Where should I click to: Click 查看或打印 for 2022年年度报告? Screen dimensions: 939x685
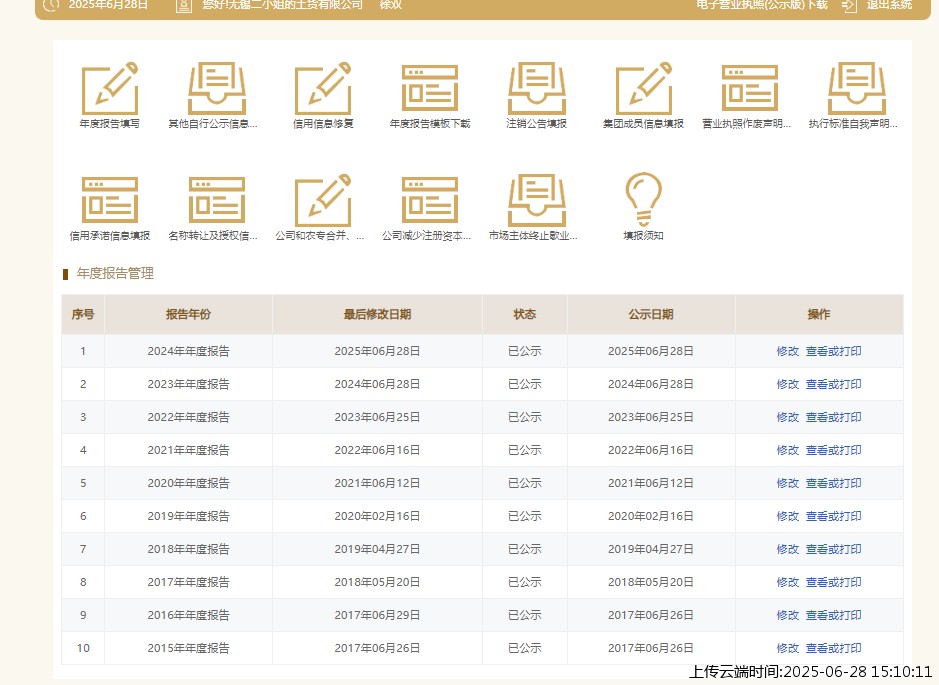pyautogui.click(x=834, y=417)
